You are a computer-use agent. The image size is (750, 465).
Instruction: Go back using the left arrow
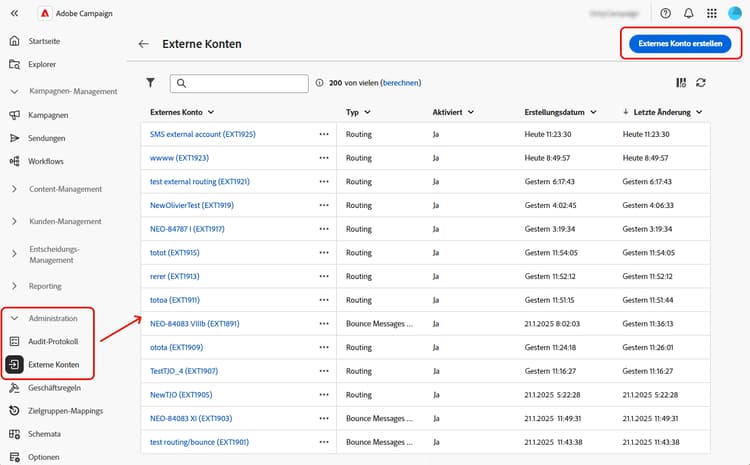[x=143, y=44]
